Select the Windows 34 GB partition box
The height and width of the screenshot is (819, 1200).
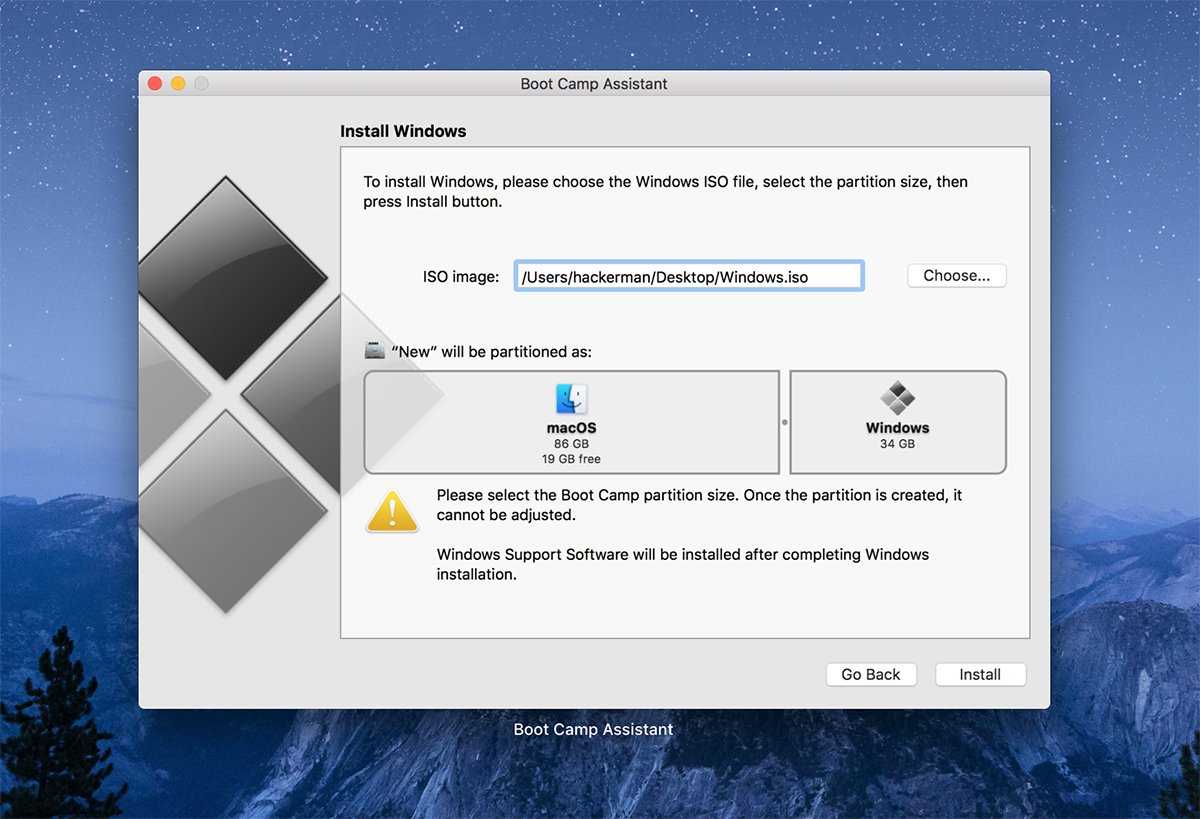point(898,422)
